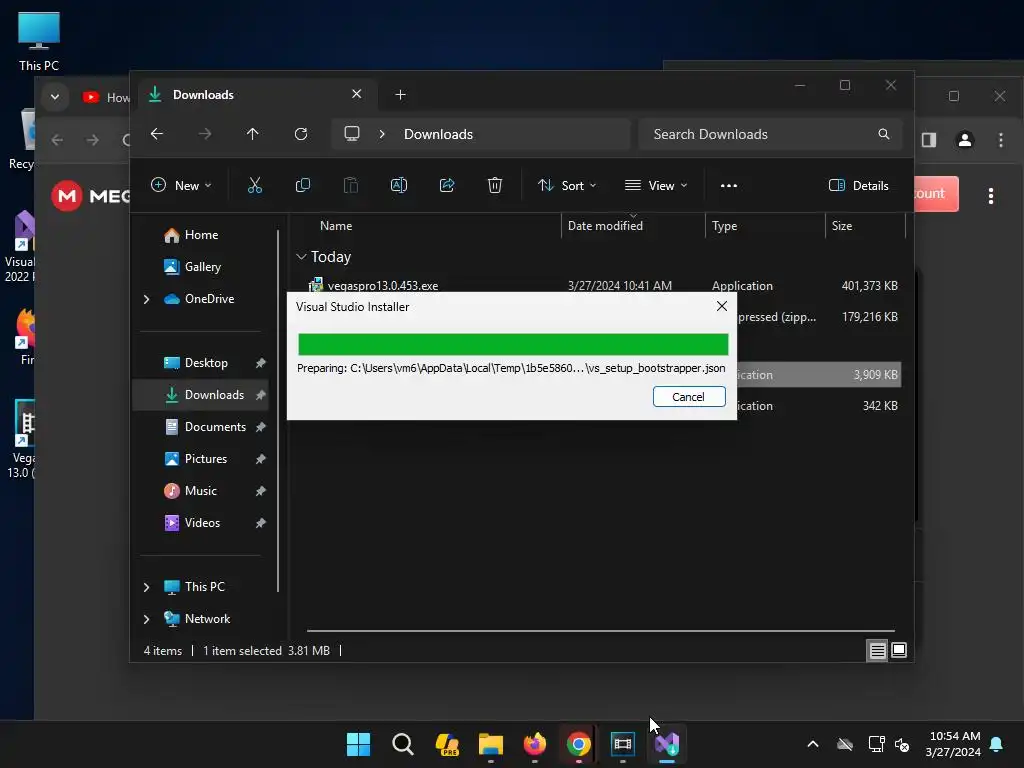Viewport: 1024px width, 768px height.
Task: Click the Share icon in toolbar
Action: pyautogui.click(x=447, y=185)
